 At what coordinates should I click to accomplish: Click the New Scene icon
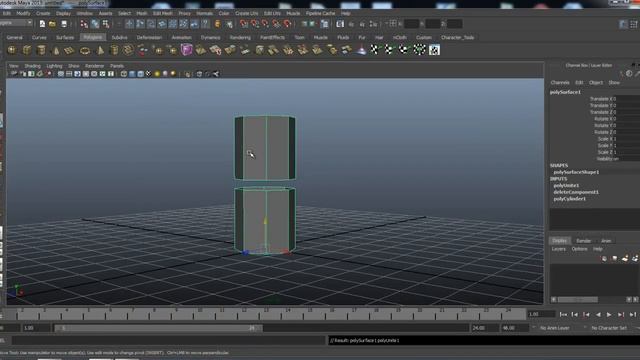(42, 24)
